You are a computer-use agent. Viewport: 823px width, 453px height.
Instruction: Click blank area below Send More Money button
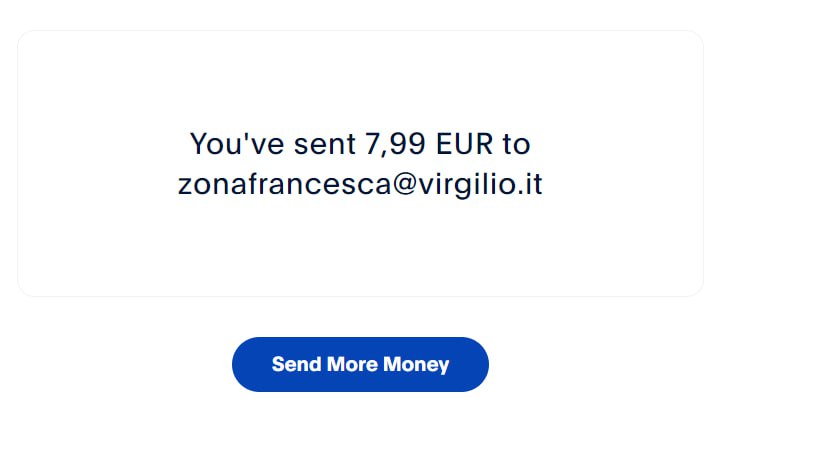(x=360, y=425)
